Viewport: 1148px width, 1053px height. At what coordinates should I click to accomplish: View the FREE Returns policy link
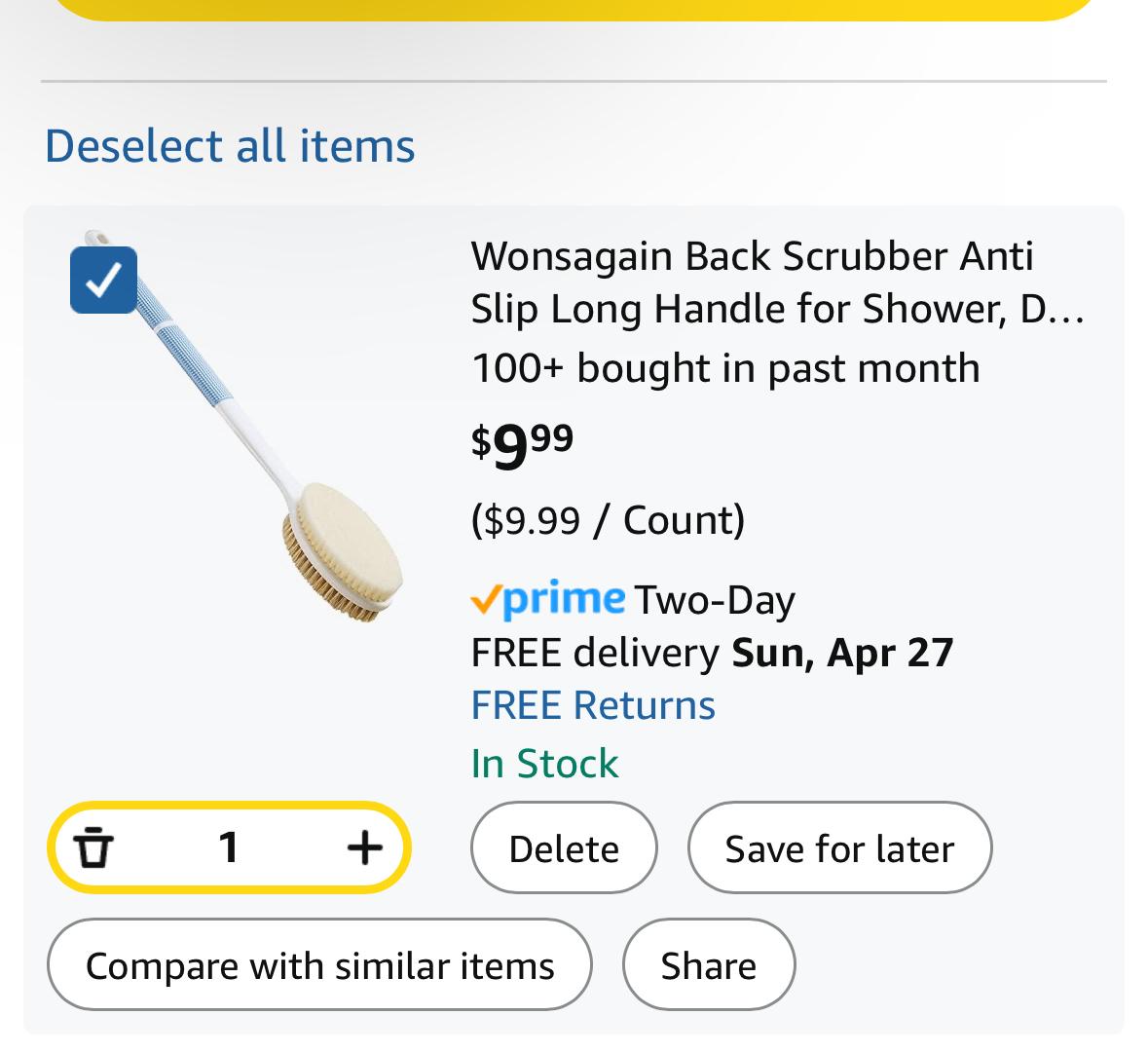tap(593, 705)
